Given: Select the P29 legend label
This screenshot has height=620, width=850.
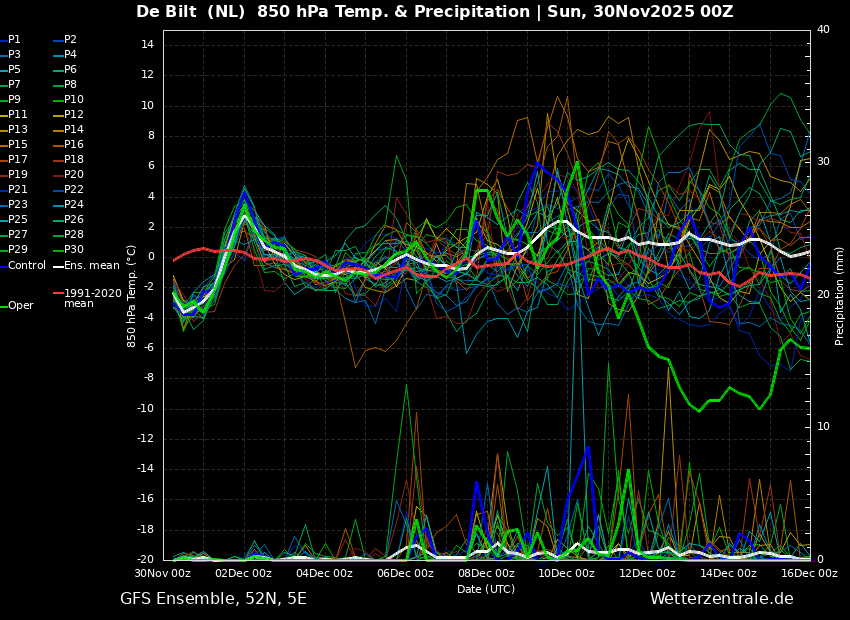Looking at the screenshot, I should tap(18, 250).
